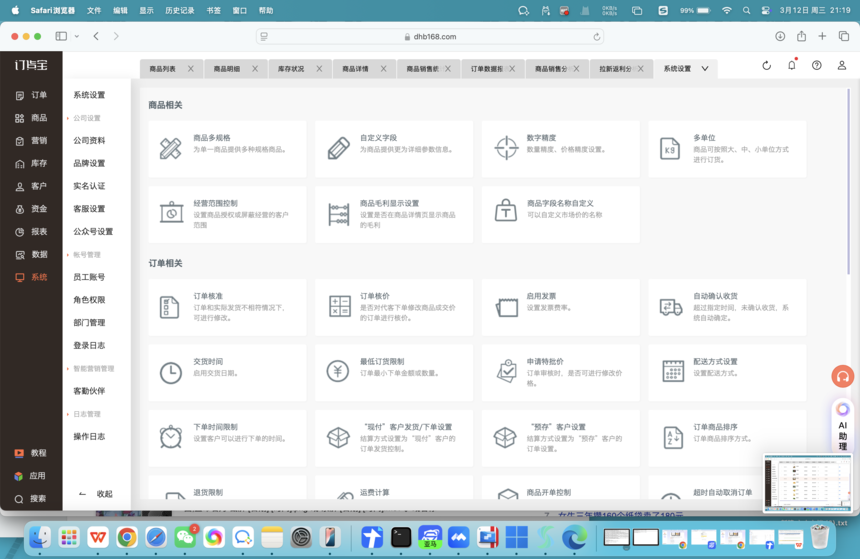860x559 pixels.
Task: Open 品牌设置 in settings menu
Action: pos(89,163)
